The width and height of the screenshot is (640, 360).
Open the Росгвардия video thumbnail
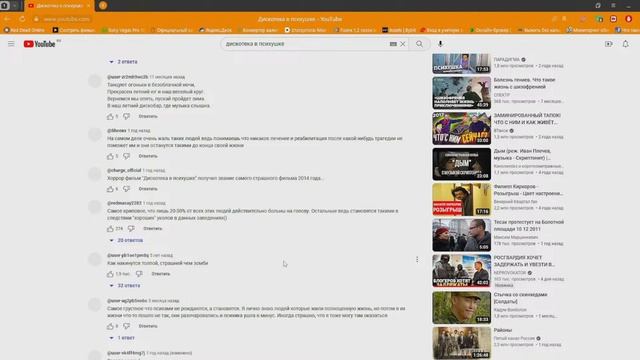click(462, 271)
